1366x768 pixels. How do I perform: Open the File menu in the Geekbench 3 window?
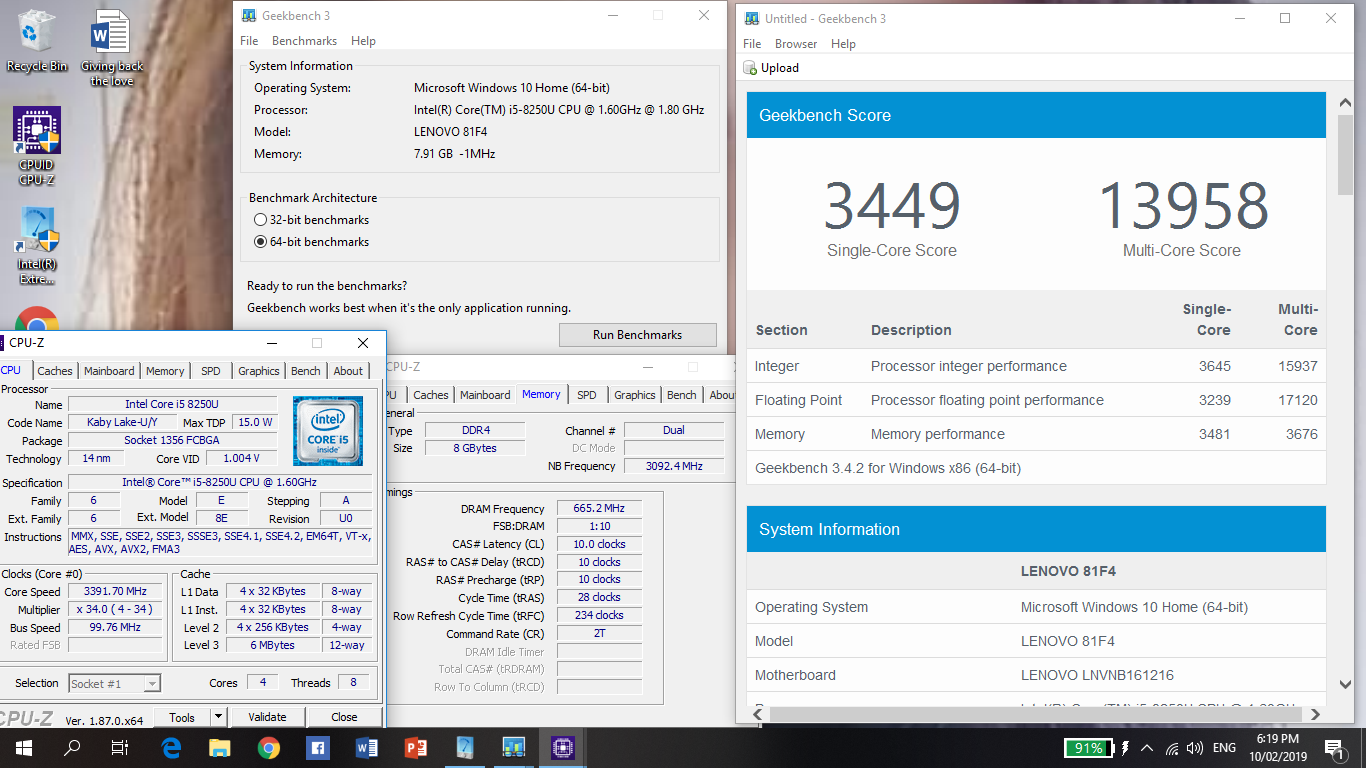249,41
